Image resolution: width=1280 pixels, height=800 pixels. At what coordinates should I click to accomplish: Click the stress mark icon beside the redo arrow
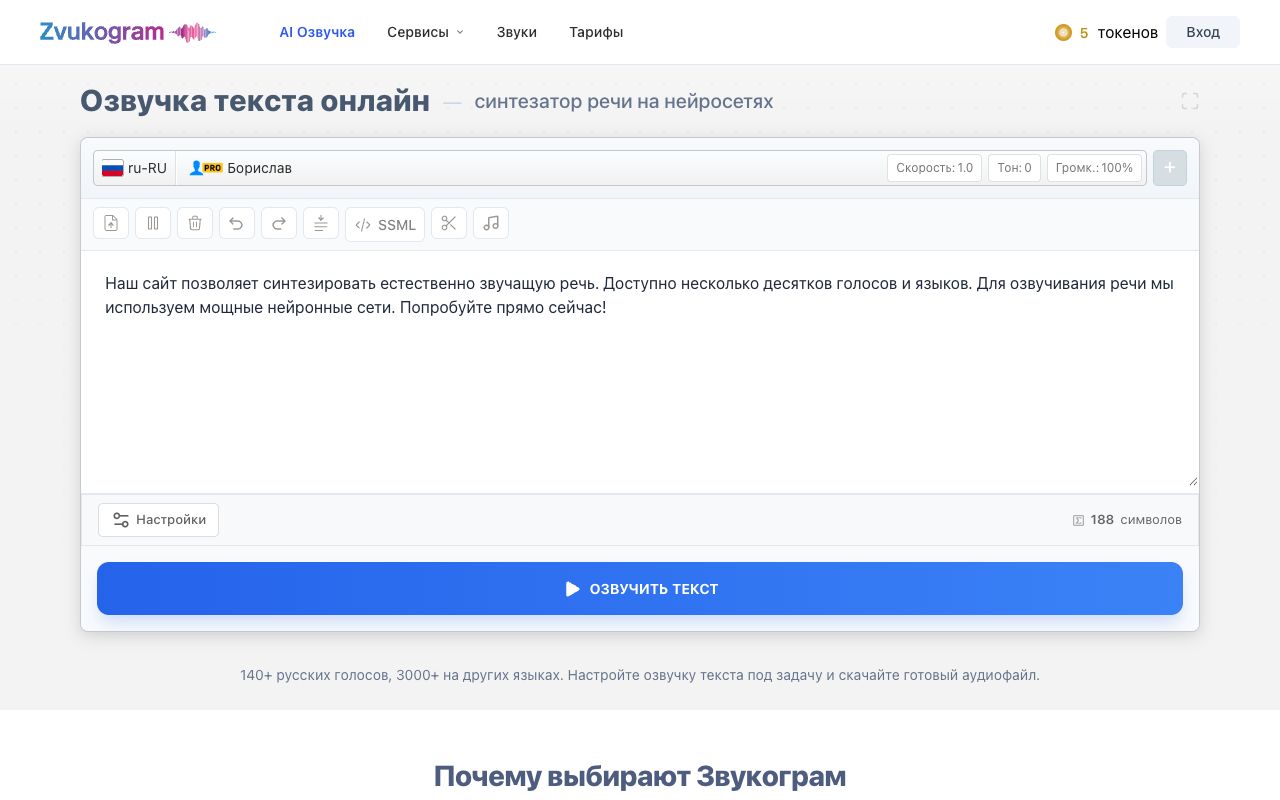tap(321, 223)
